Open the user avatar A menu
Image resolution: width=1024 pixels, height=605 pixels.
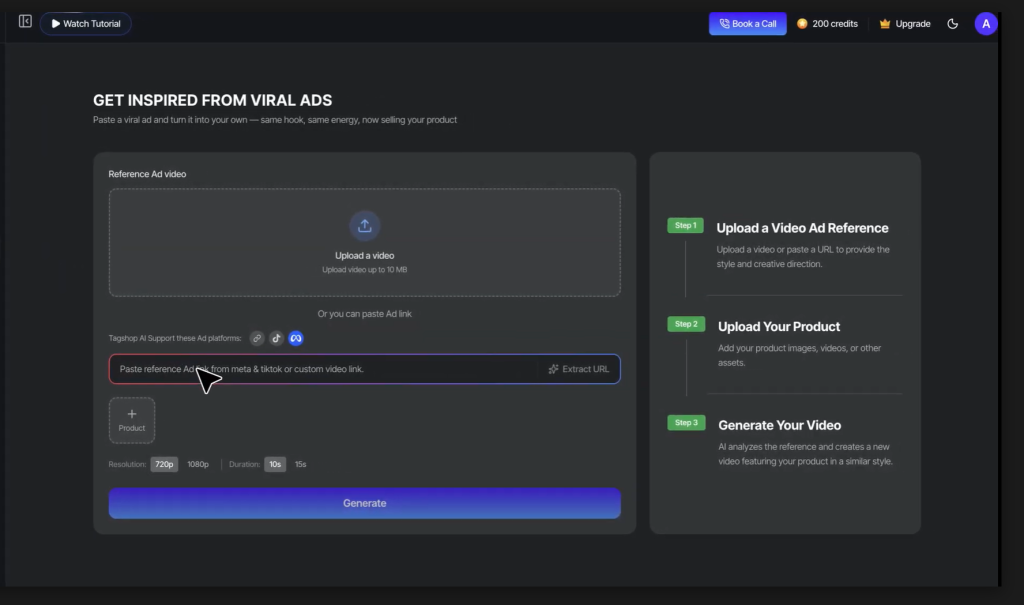pos(985,24)
